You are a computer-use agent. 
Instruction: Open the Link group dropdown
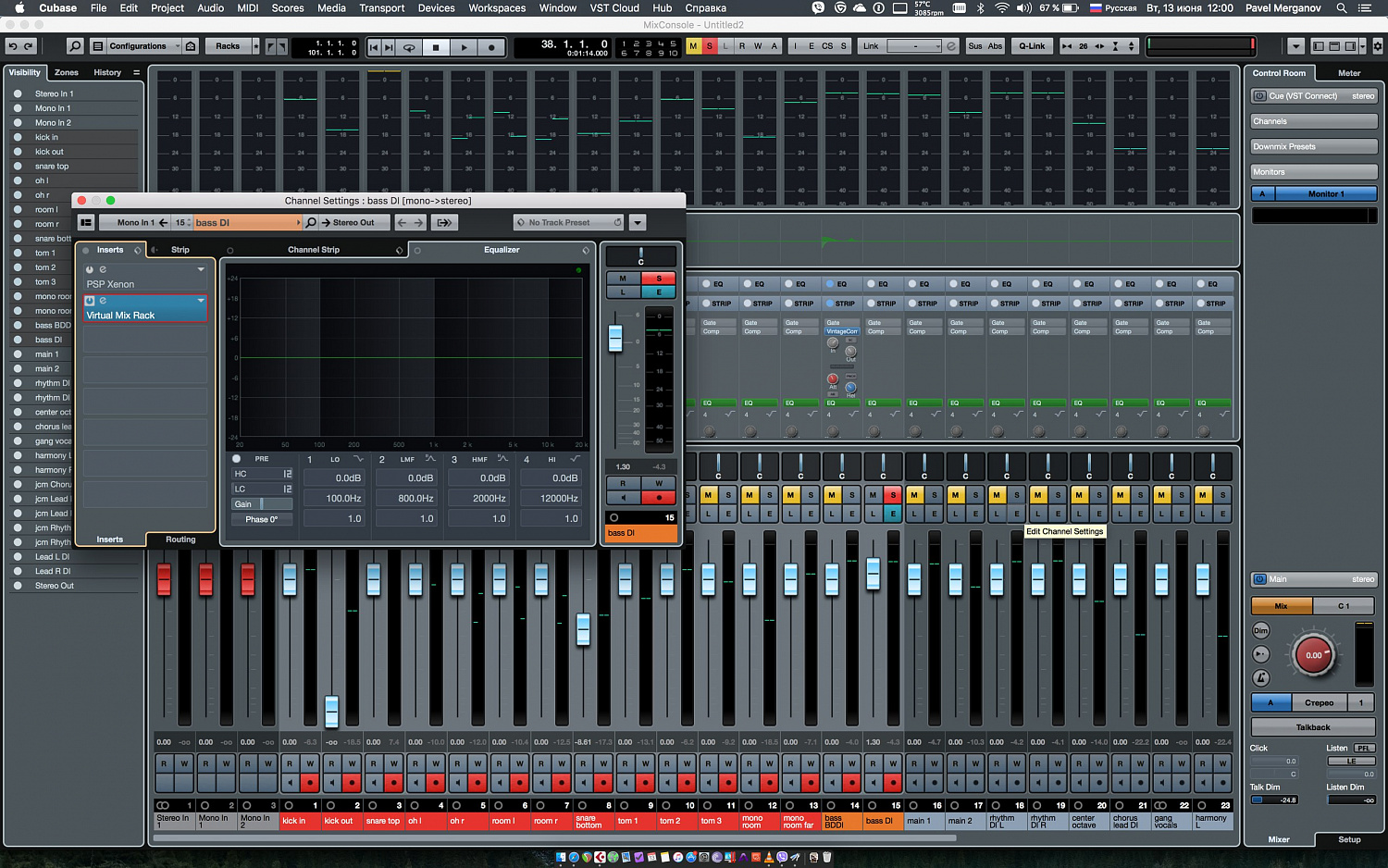pyautogui.click(x=914, y=46)
